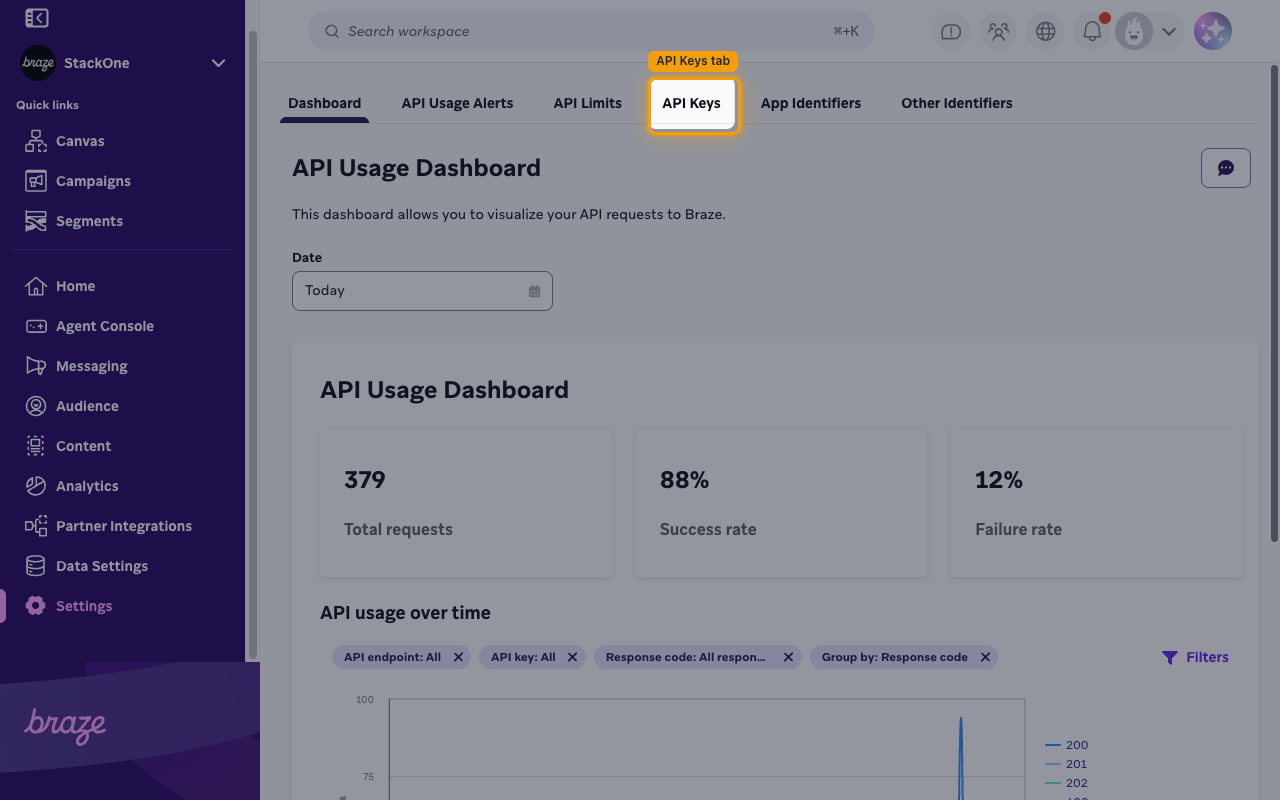Open Segments quick link
The image size is (1280, 800).
(89, 221)
